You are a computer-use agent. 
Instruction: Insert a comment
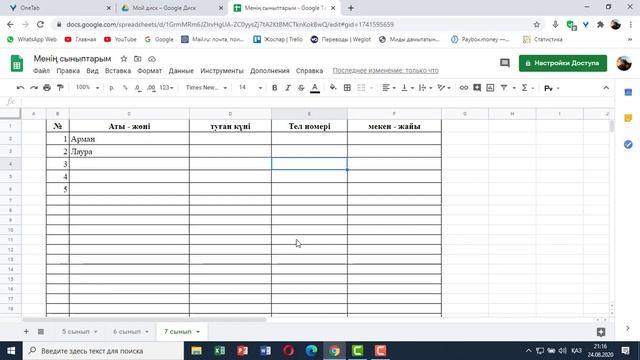(477, 88)
